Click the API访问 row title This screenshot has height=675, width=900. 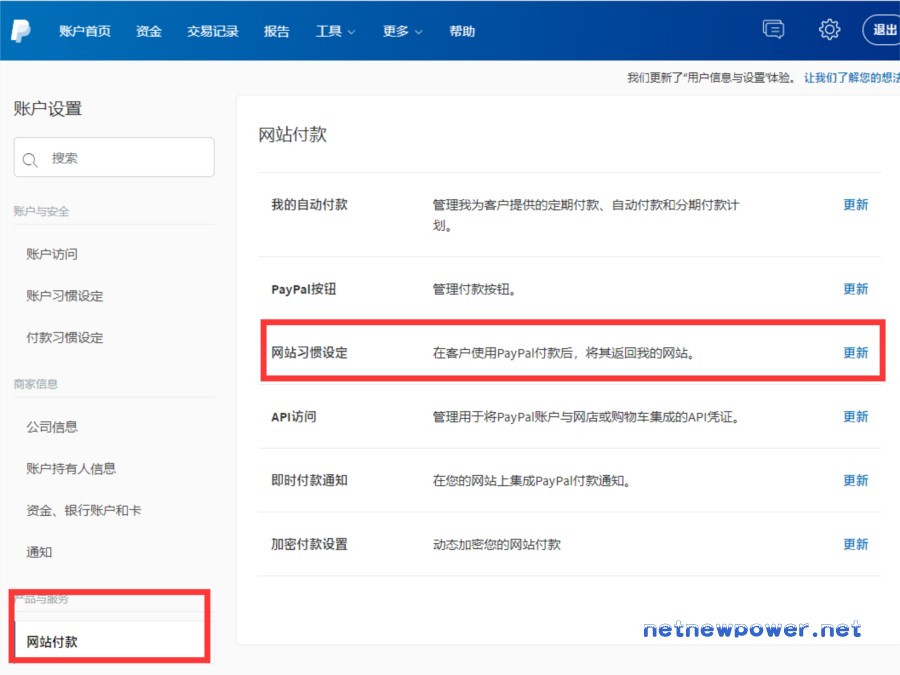tap(293, 416)
